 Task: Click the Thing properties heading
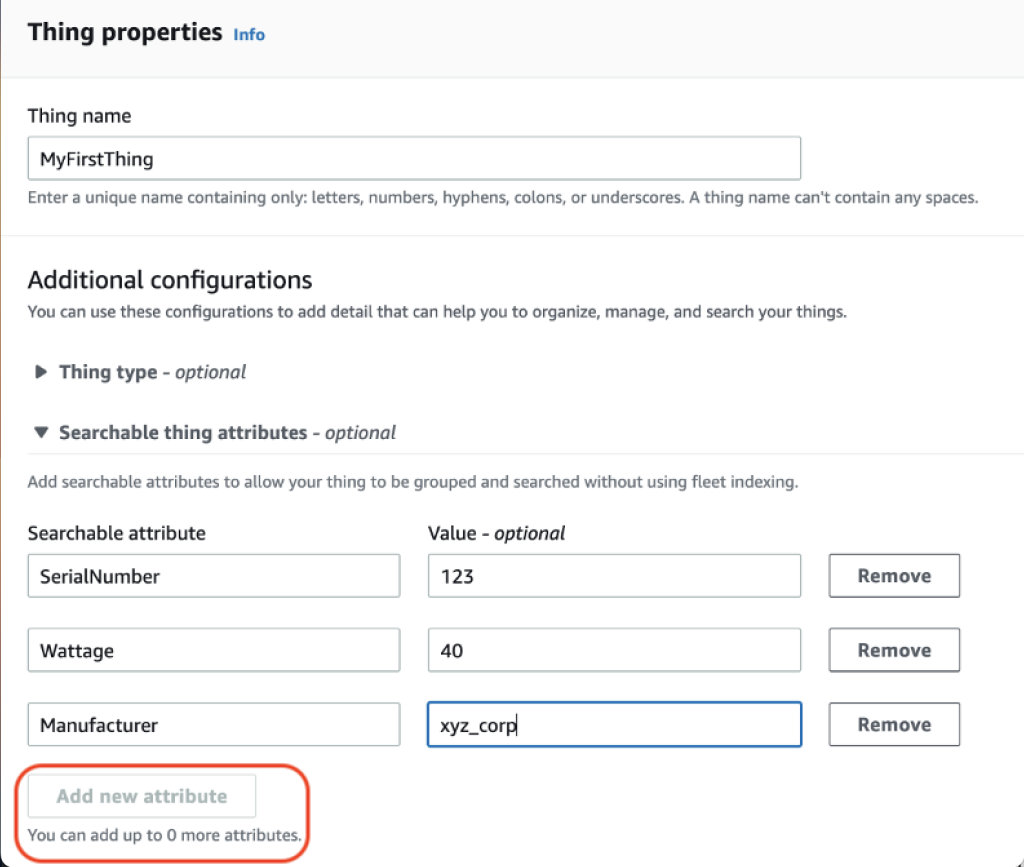tap(122, 31)
